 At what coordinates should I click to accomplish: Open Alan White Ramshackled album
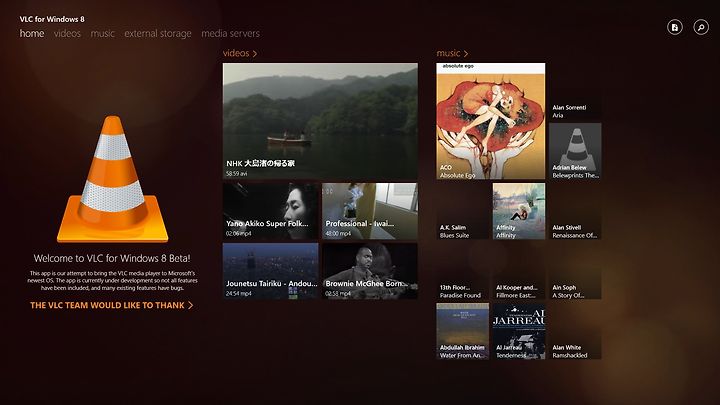(575, 331)
